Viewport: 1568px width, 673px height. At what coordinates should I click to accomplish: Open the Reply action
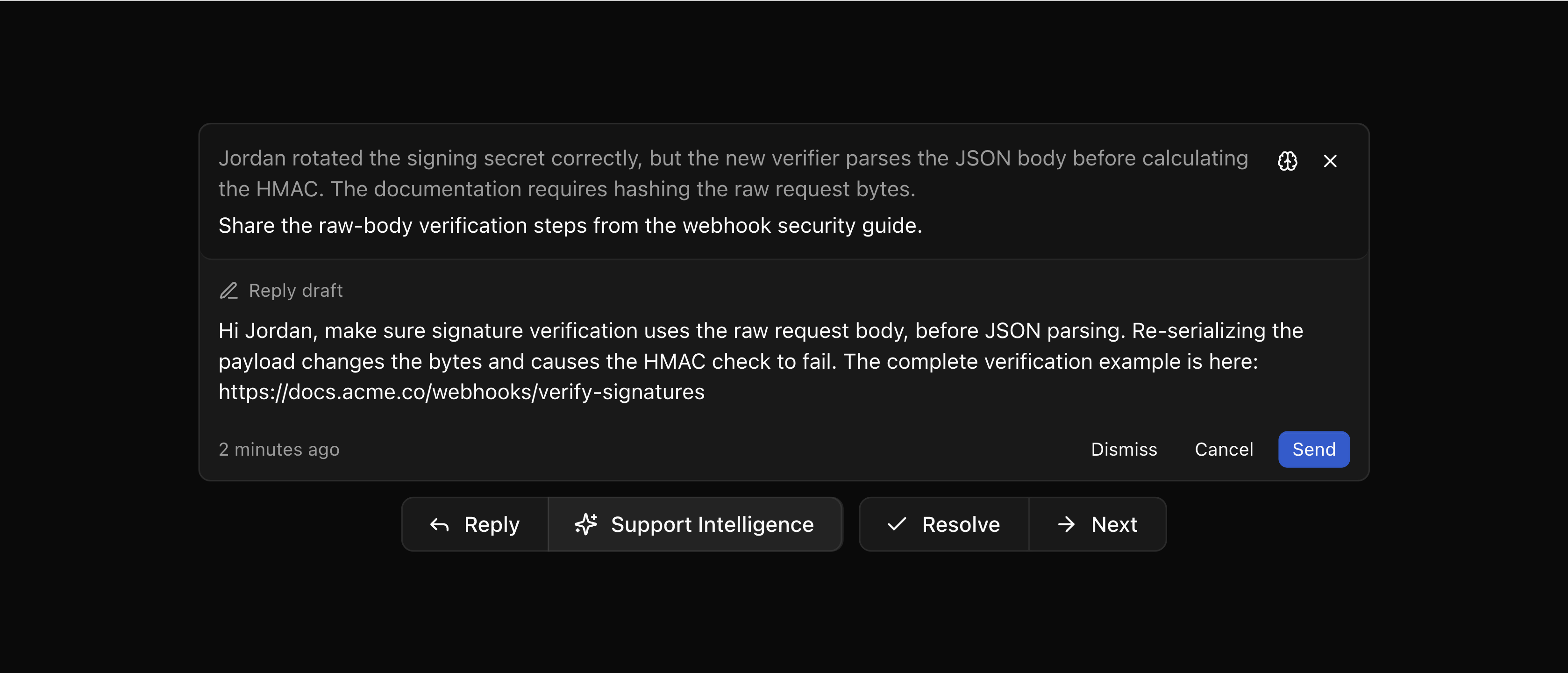(475, 524)
